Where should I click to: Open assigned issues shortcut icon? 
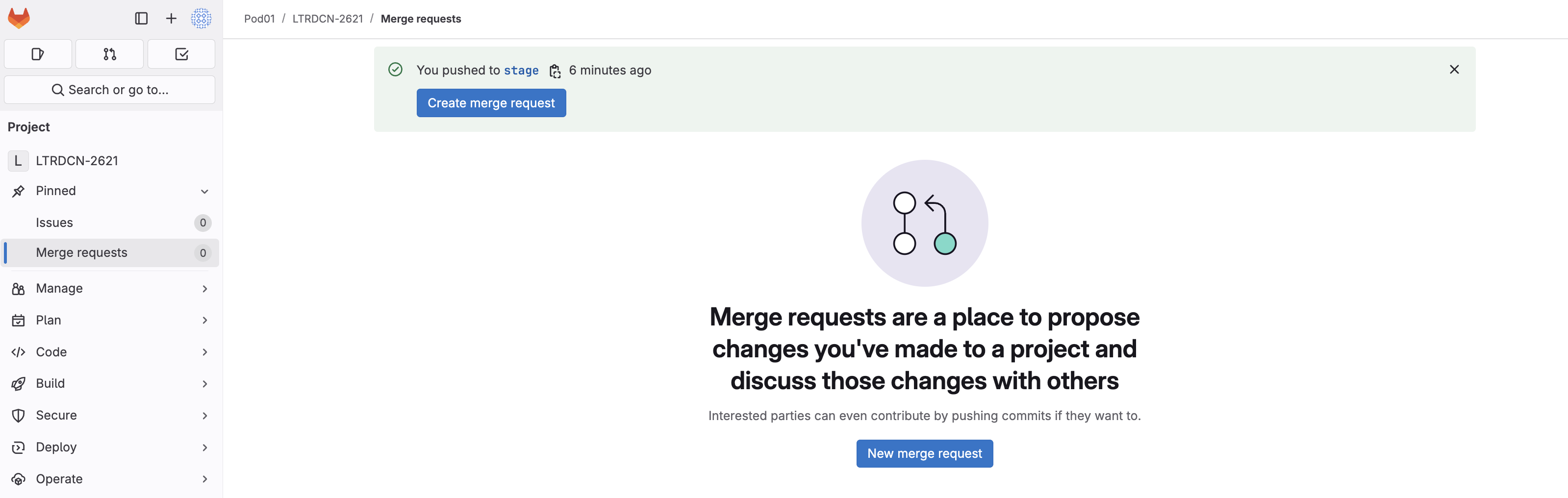[x=38, y=54]
